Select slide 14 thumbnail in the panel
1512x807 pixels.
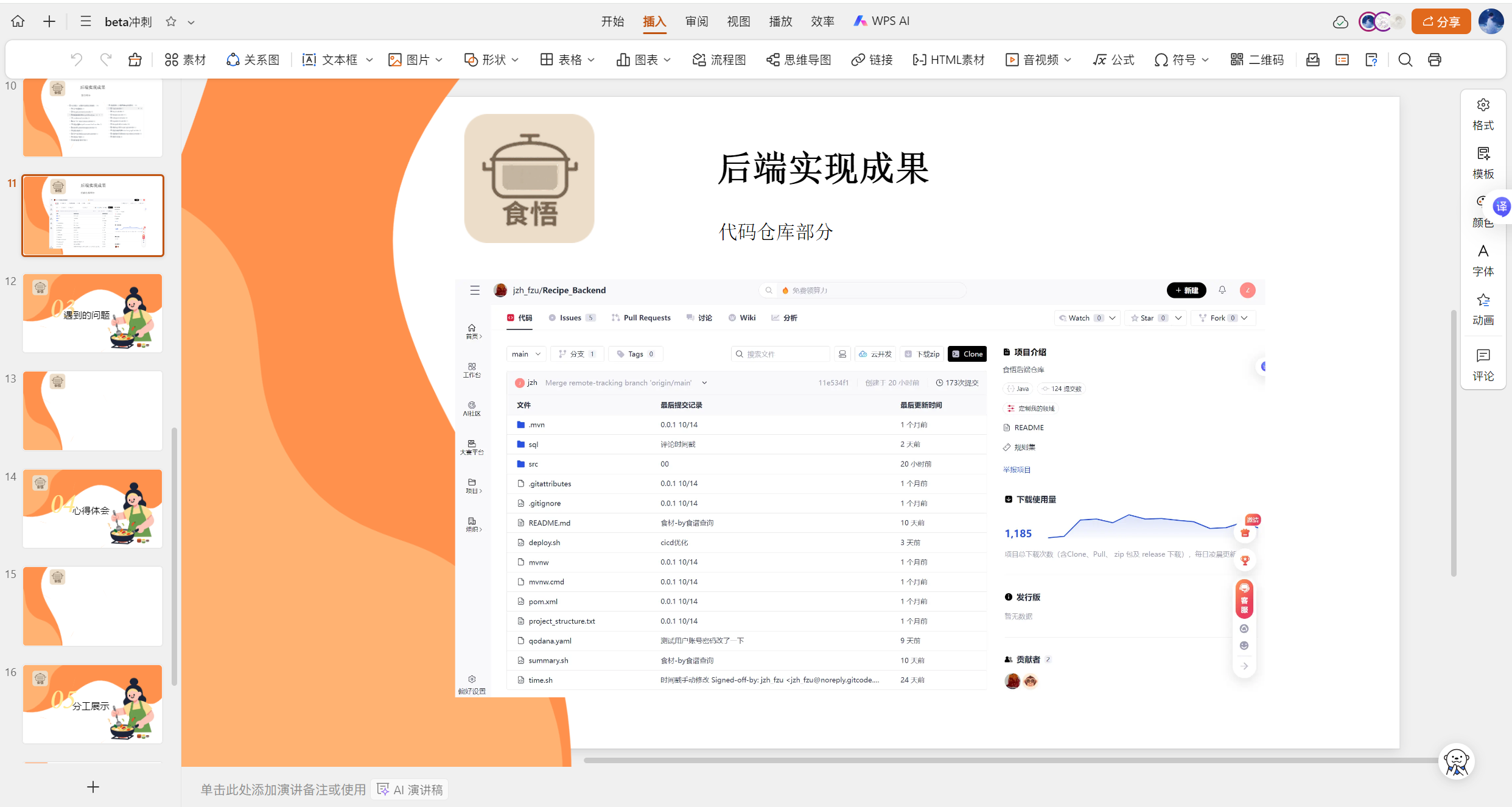pos(92,508)
